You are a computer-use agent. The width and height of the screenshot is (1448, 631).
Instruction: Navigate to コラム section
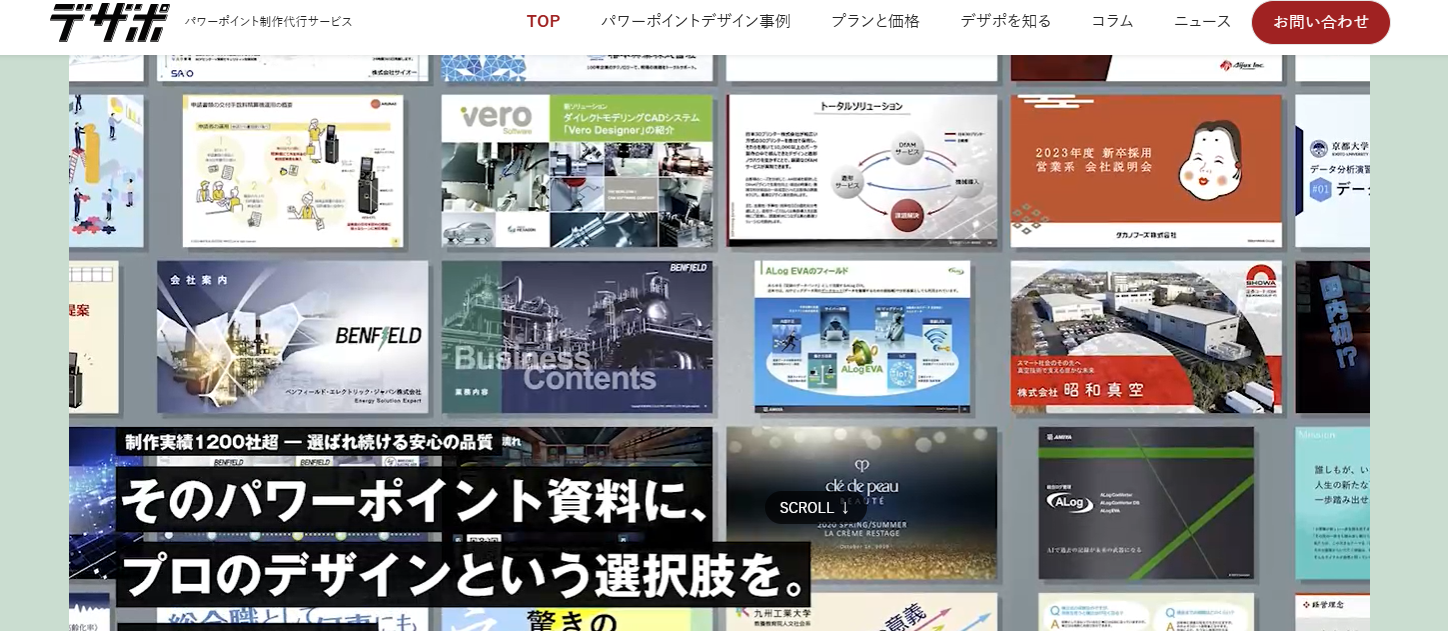coord(1112,21)
